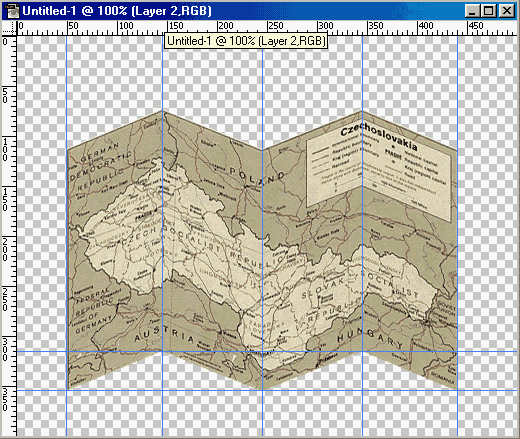Click the 250 mark on the horizontal ruler
The width and height of the screenshot is (520, 439).
point(276,26)
